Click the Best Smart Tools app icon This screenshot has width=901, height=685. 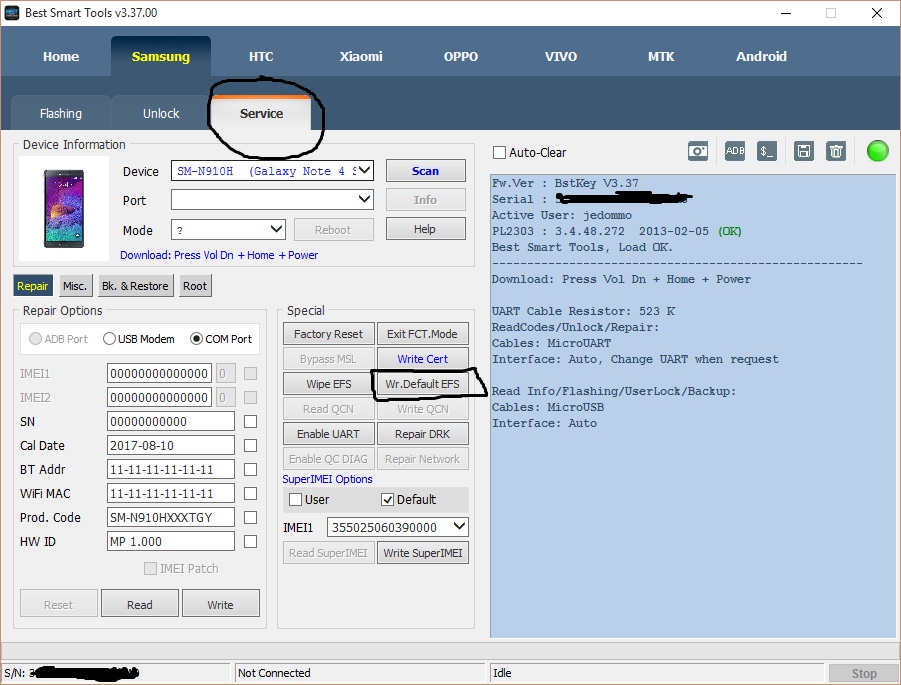[11, 13]
